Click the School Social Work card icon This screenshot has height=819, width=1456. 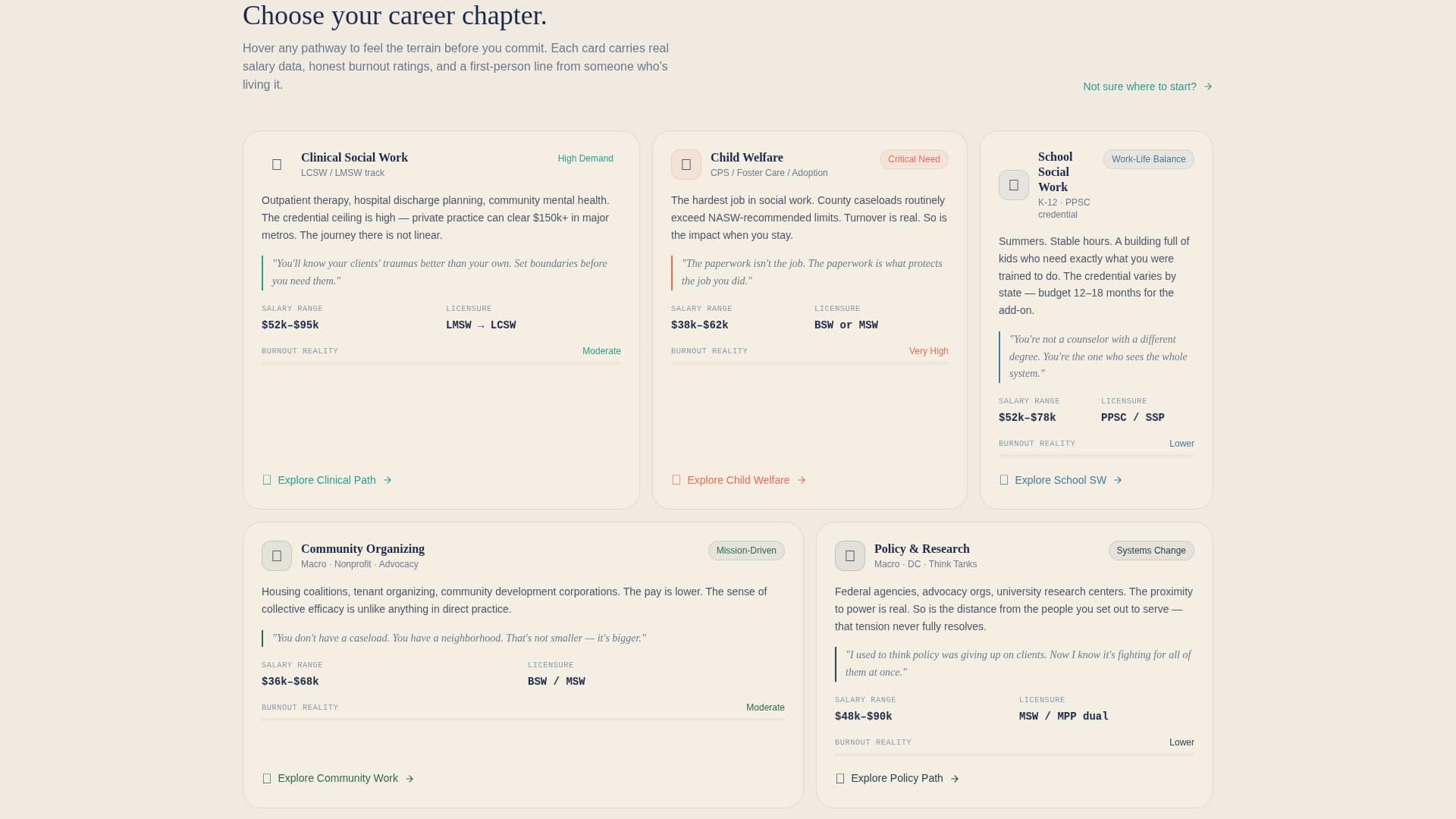[1013, 184]
